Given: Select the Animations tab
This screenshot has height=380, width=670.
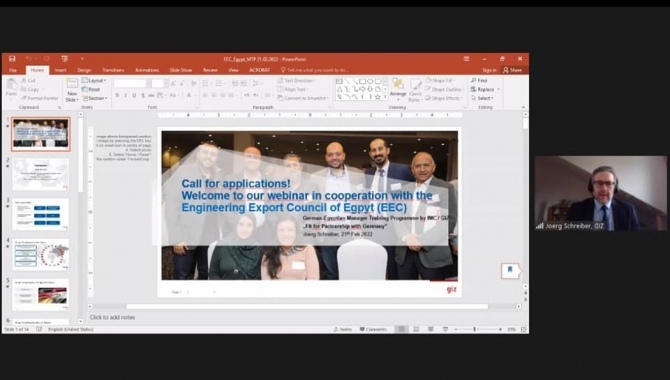Looking at the screenshot, I should coord(147,70).
